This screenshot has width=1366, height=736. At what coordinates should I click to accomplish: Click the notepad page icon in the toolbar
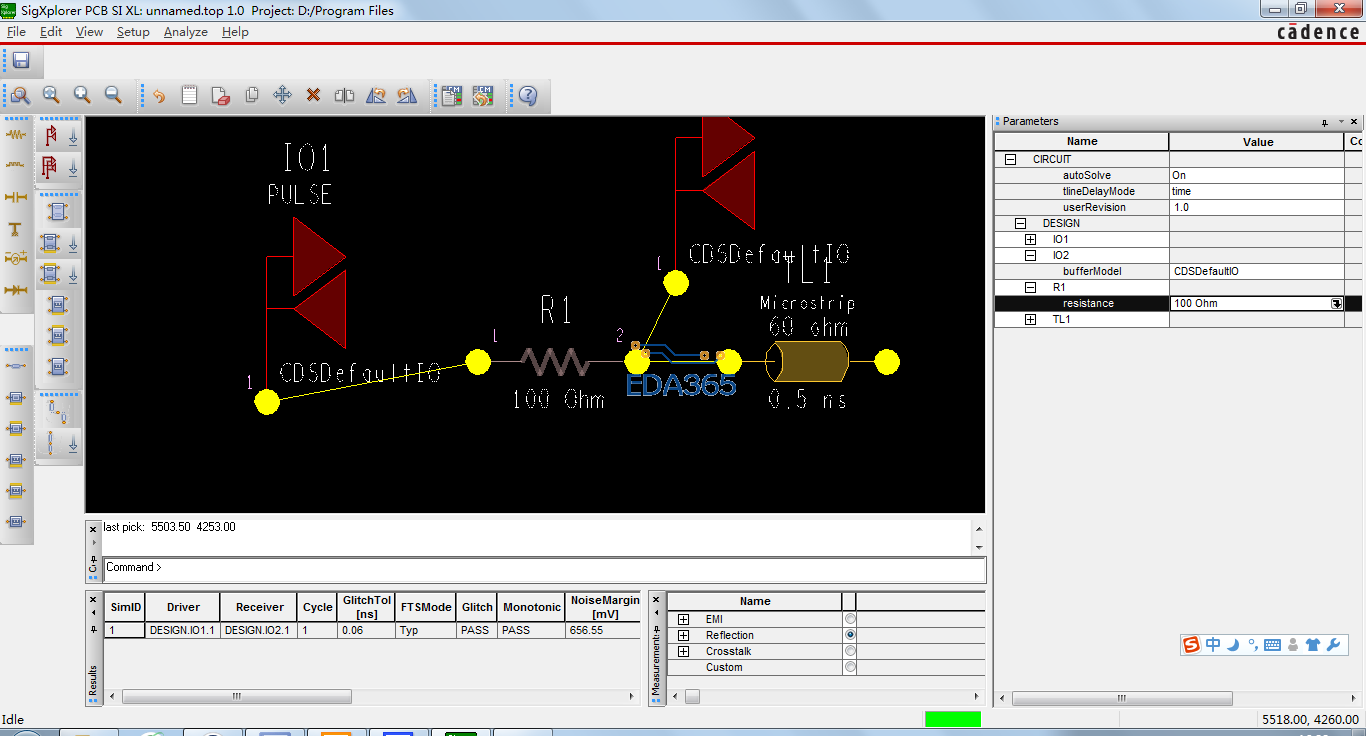coord(189,96)
